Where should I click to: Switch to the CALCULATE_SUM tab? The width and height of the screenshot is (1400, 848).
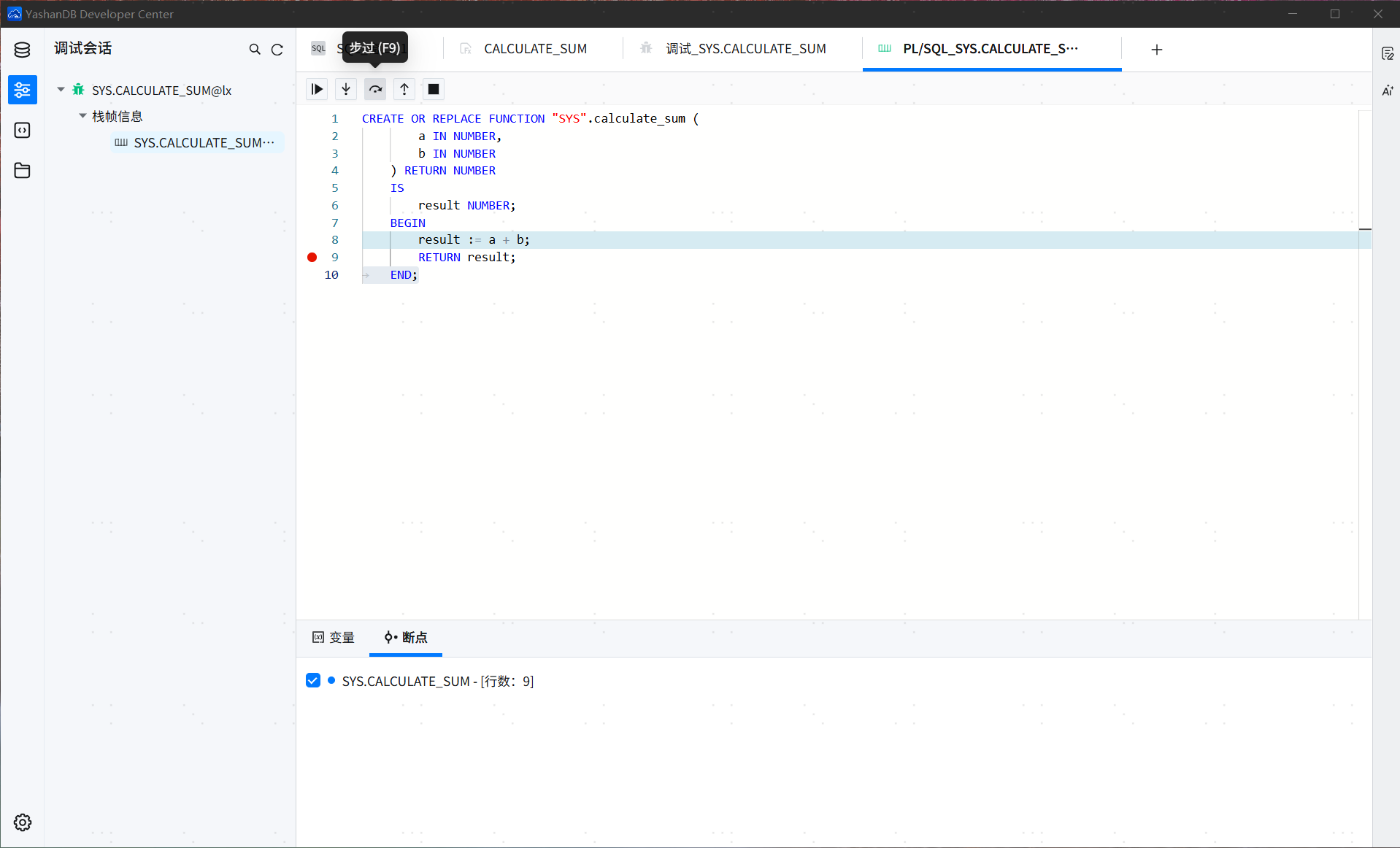(x=535, y=49)
